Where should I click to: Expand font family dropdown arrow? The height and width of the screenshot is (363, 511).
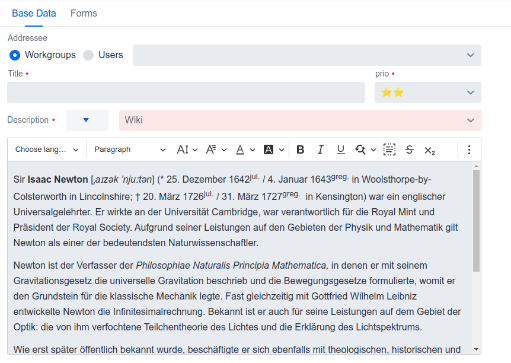pos(224,150)
